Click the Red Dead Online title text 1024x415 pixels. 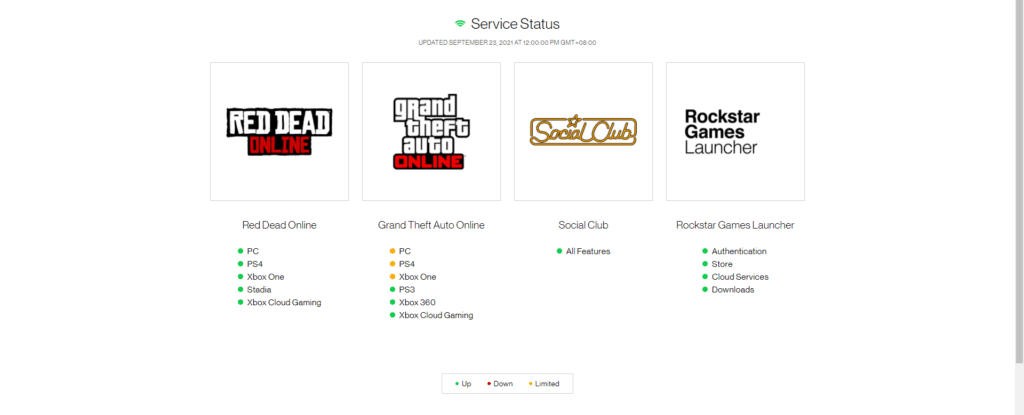coord(279,225)
